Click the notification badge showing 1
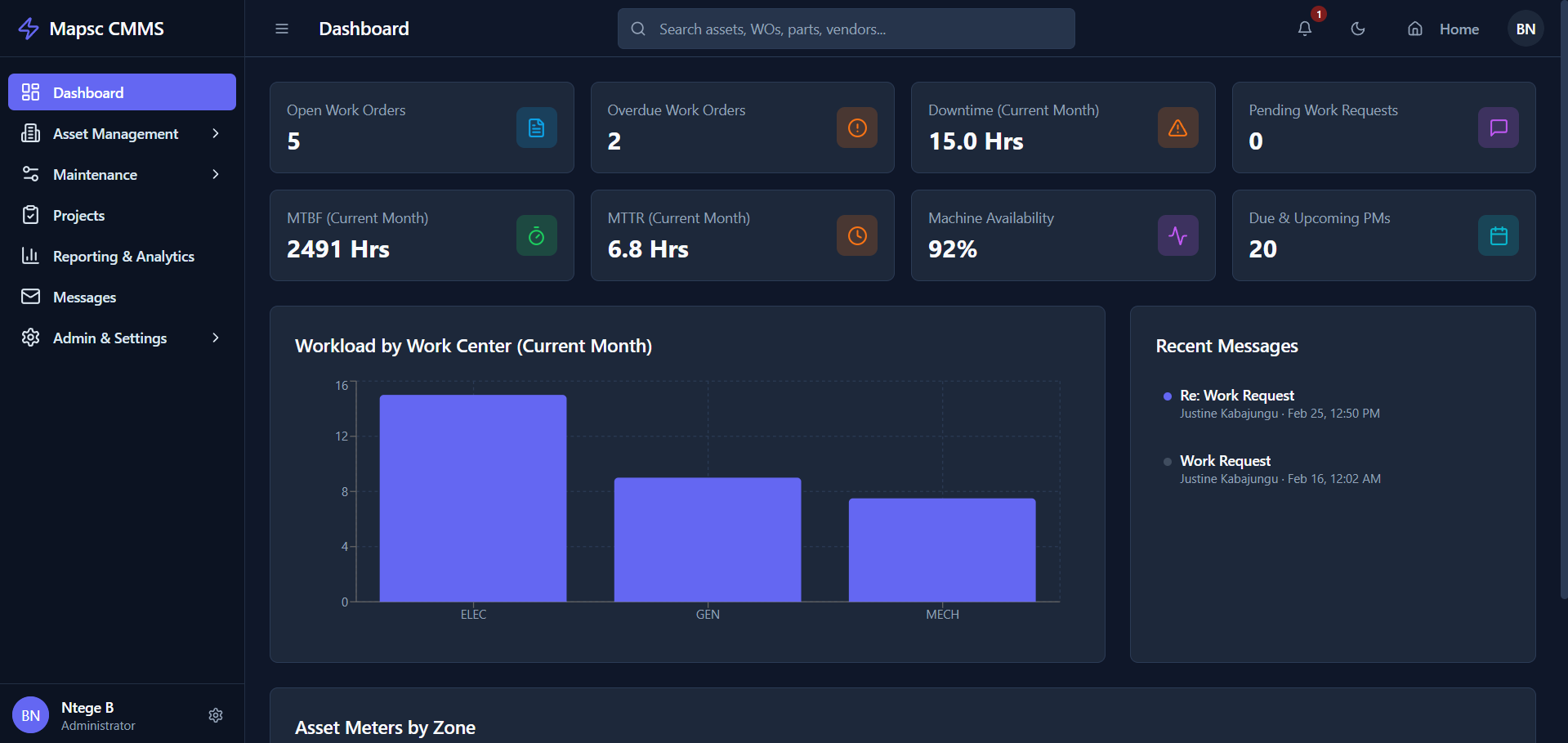This screenshot has width=1568, height=743. tap(1318, 14)
